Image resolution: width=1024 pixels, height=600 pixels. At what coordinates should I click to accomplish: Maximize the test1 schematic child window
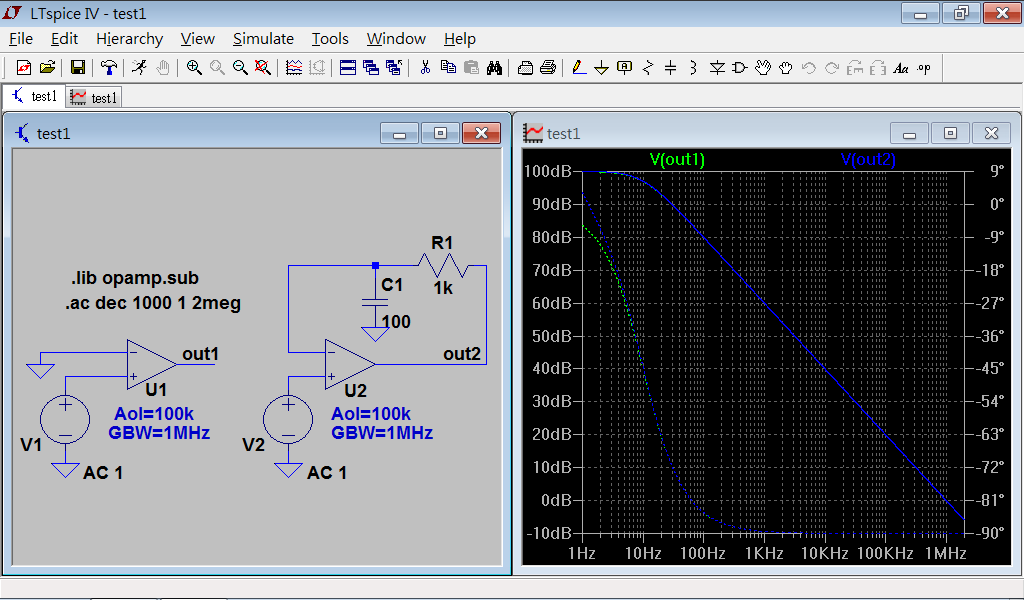(x=441, y=133)
